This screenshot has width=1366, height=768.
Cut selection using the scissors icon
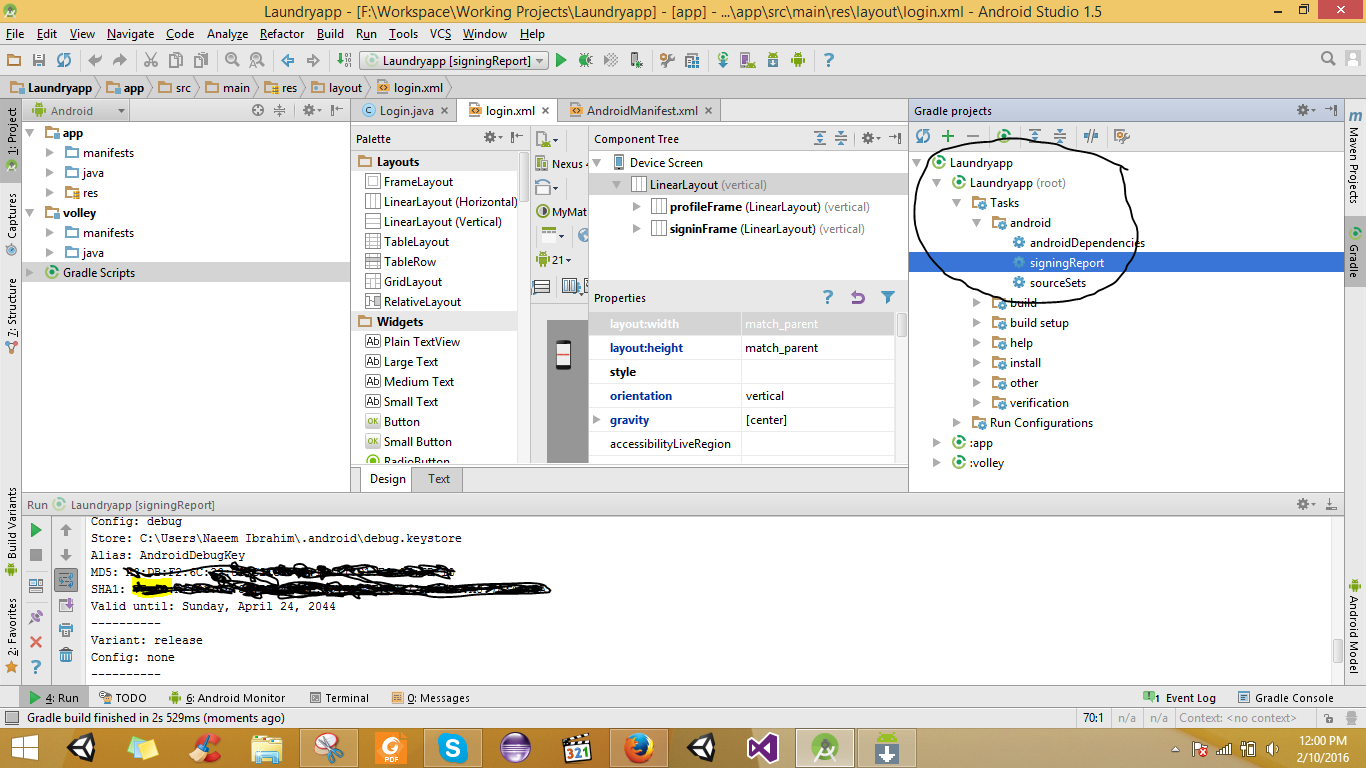[151, 61]
